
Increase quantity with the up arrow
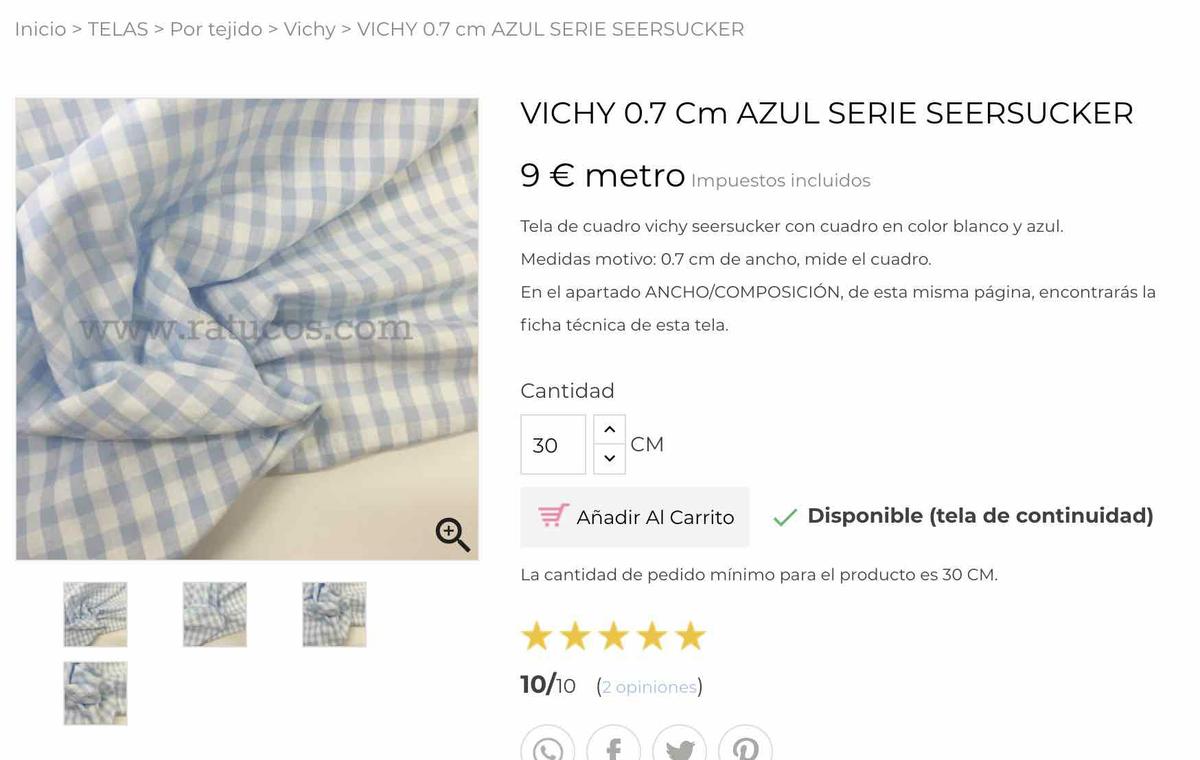point(609,429)
